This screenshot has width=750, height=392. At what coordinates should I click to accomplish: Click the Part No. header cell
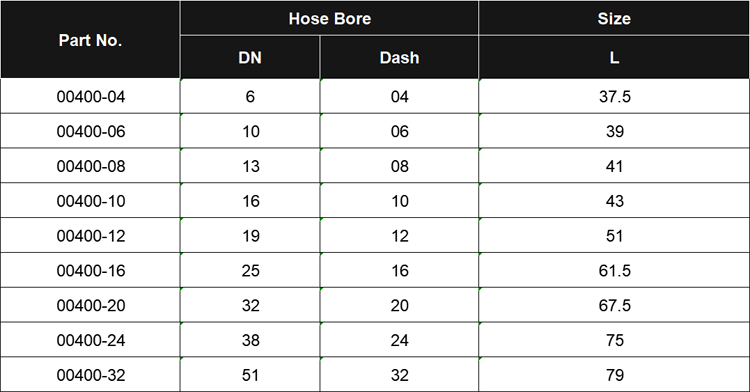pyautogui.click(x=90, y=40)
